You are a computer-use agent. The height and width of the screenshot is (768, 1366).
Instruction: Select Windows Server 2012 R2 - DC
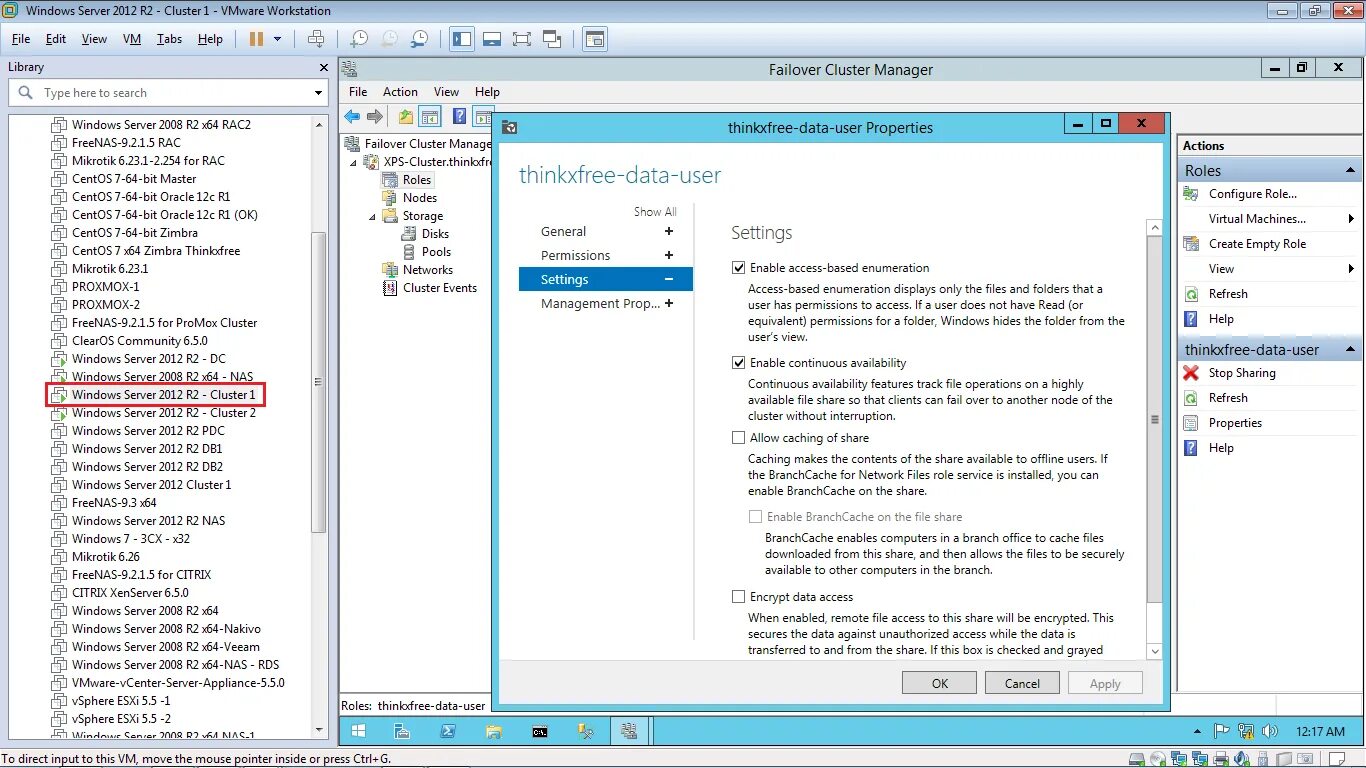pyautogui.click(x=148, y=359)
